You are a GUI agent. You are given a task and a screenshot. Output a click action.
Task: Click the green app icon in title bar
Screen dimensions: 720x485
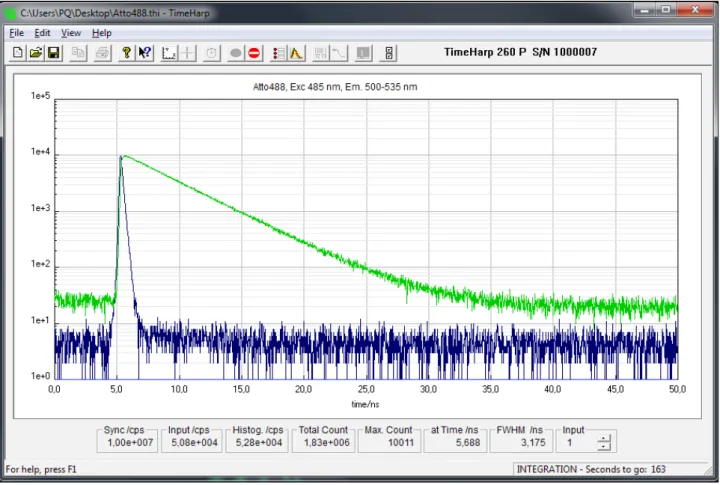[x=10, y=13]
